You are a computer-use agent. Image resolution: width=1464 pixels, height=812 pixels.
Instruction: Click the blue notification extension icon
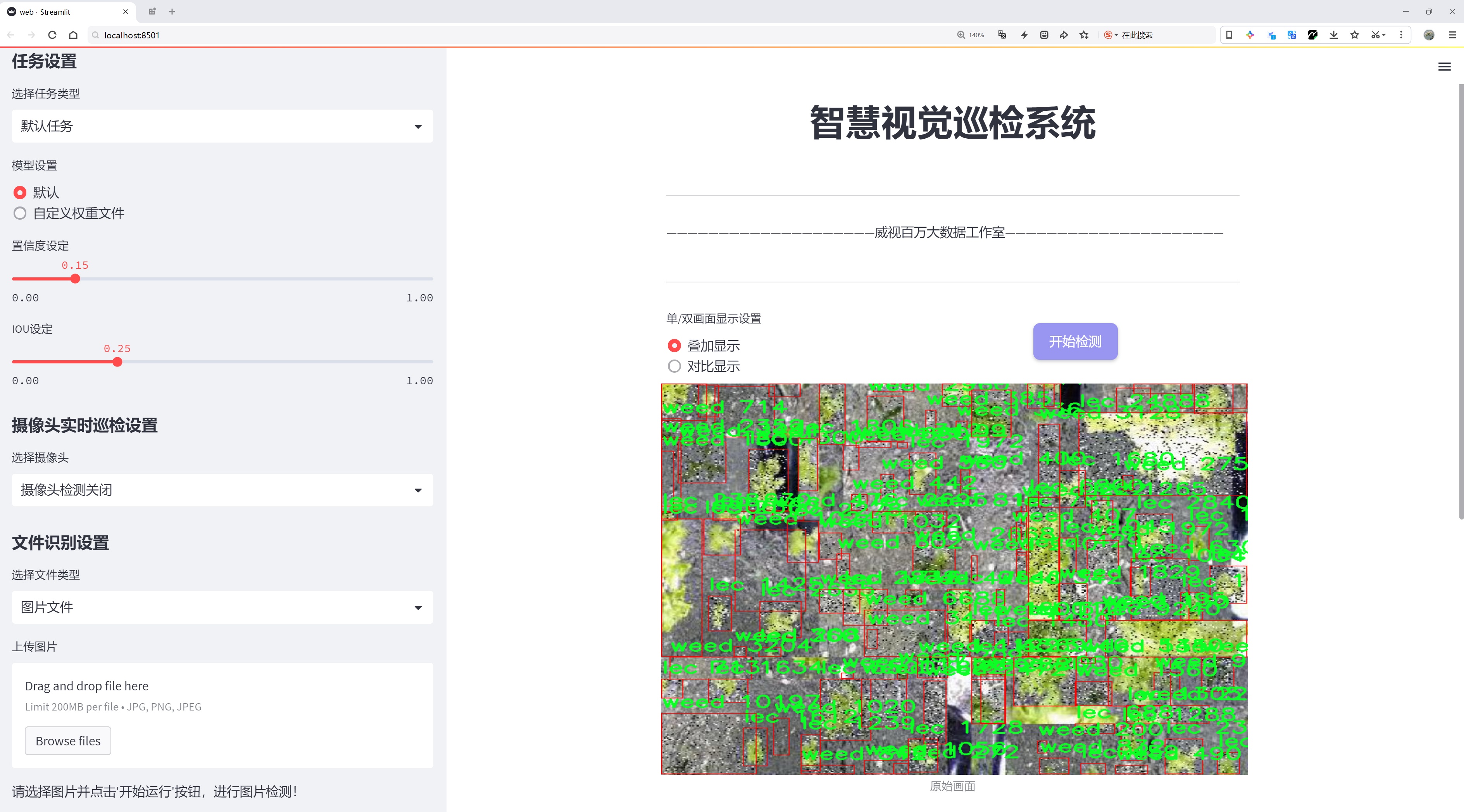(x=1271, y=35)
